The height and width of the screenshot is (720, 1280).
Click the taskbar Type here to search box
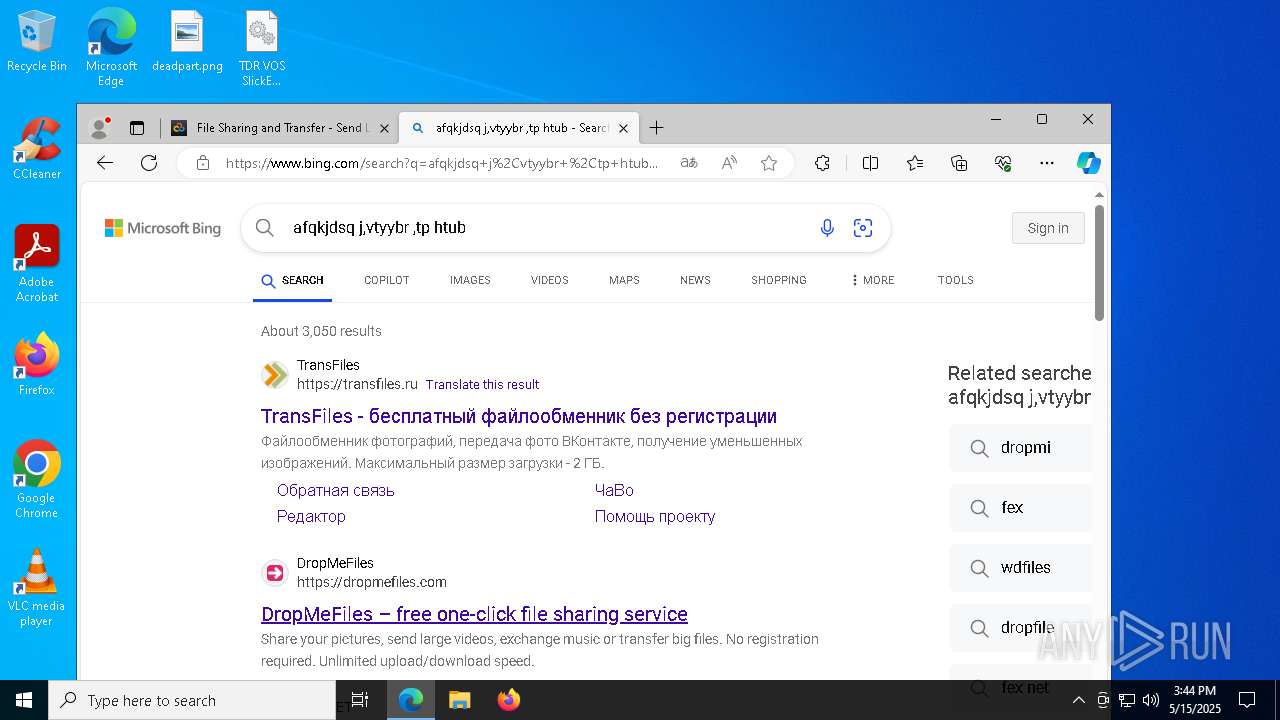click(x=192, y=700)
